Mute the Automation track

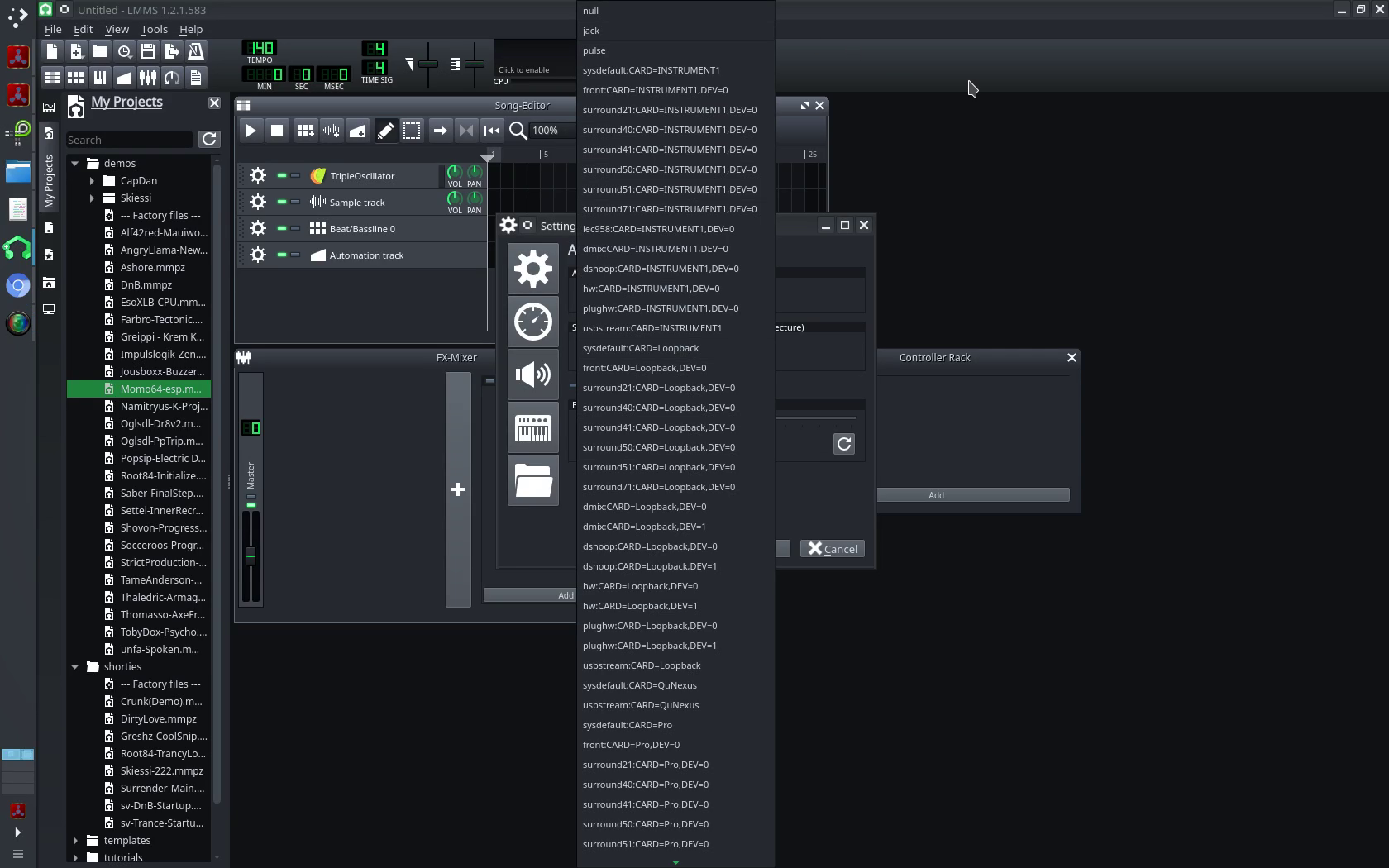(282, 255)
